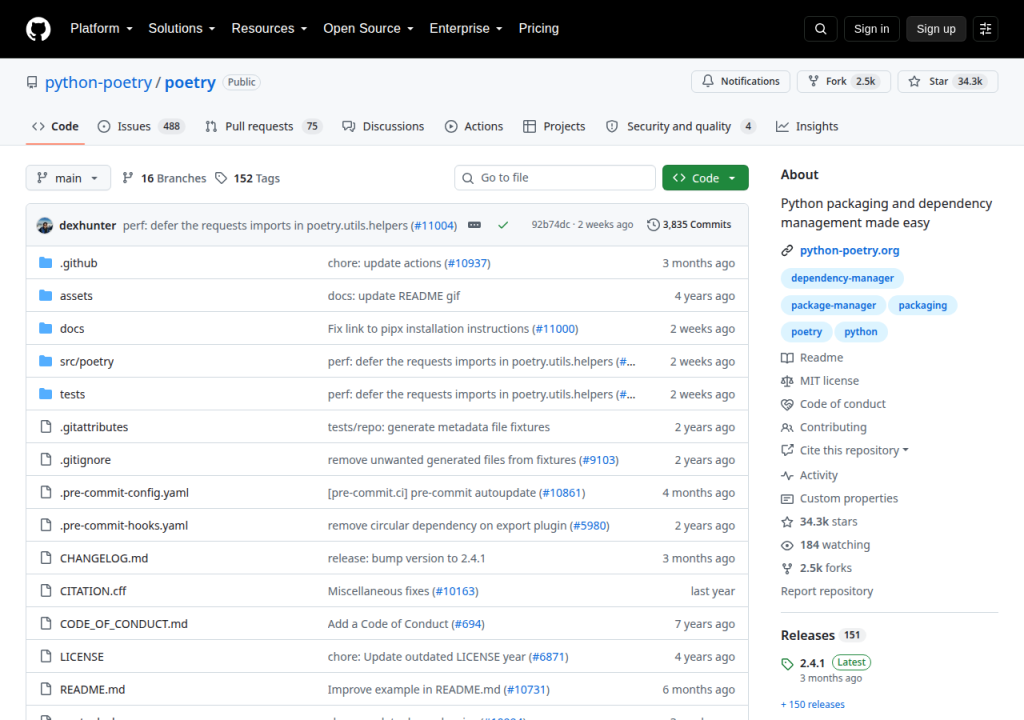This screenshot has width=1024, height=720.
Task: Click the .gitignore file icon
Action: (x=46, y=459)
